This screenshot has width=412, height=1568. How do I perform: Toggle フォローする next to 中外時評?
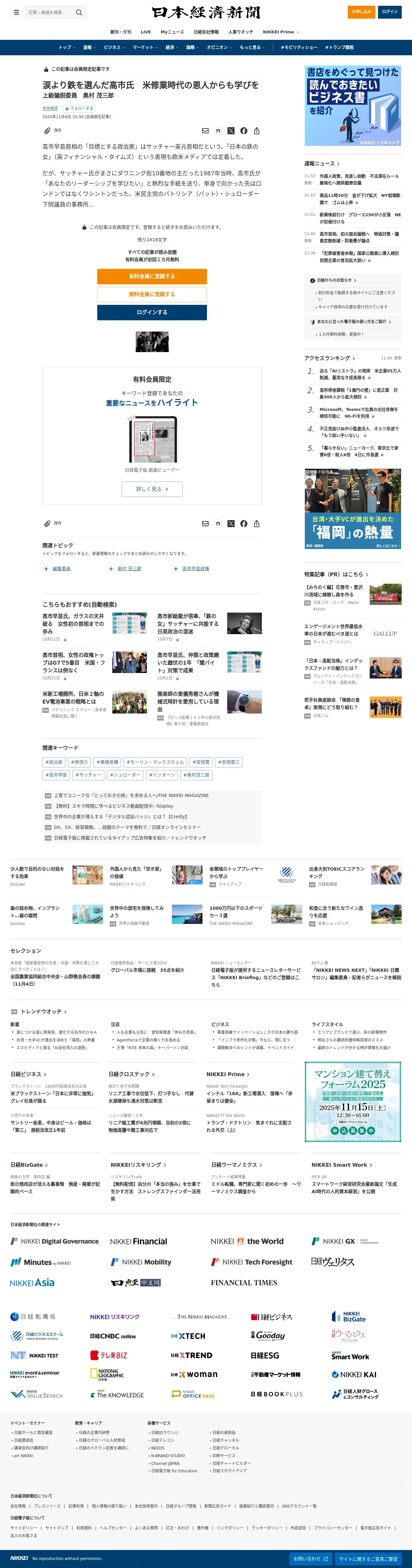click(78, 108)
